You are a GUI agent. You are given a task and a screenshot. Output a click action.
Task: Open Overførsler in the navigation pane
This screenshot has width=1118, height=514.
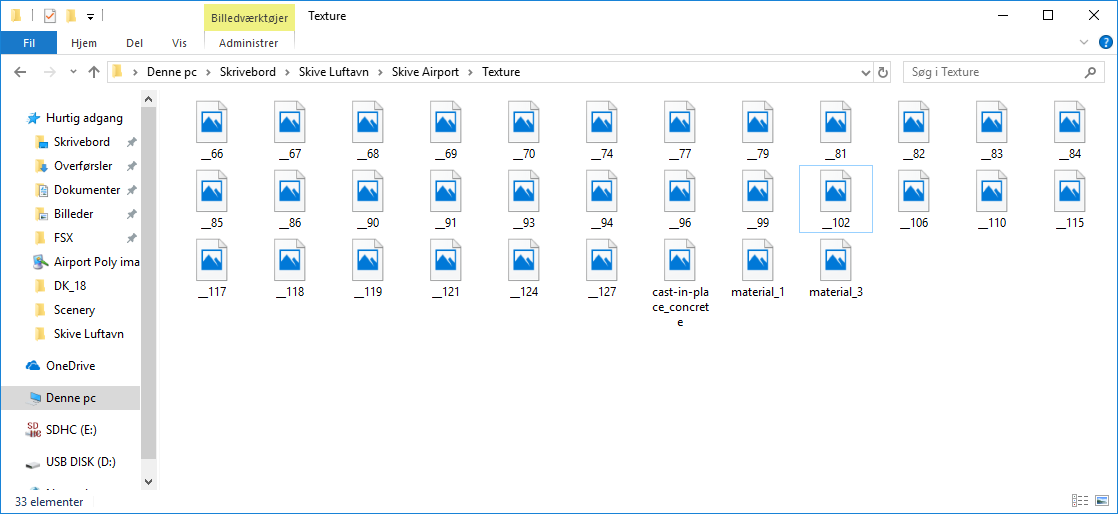(83, 166)
